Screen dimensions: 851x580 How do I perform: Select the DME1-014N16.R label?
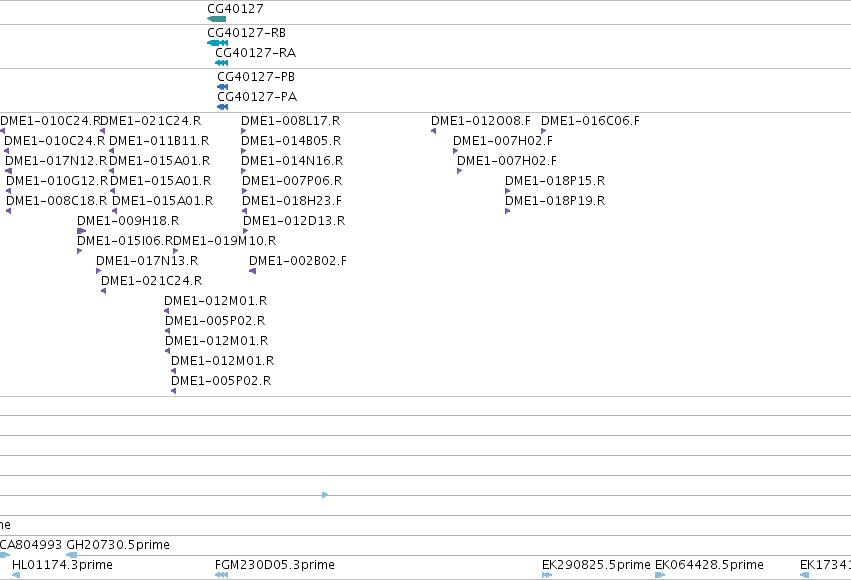click(x=292, y=161)
